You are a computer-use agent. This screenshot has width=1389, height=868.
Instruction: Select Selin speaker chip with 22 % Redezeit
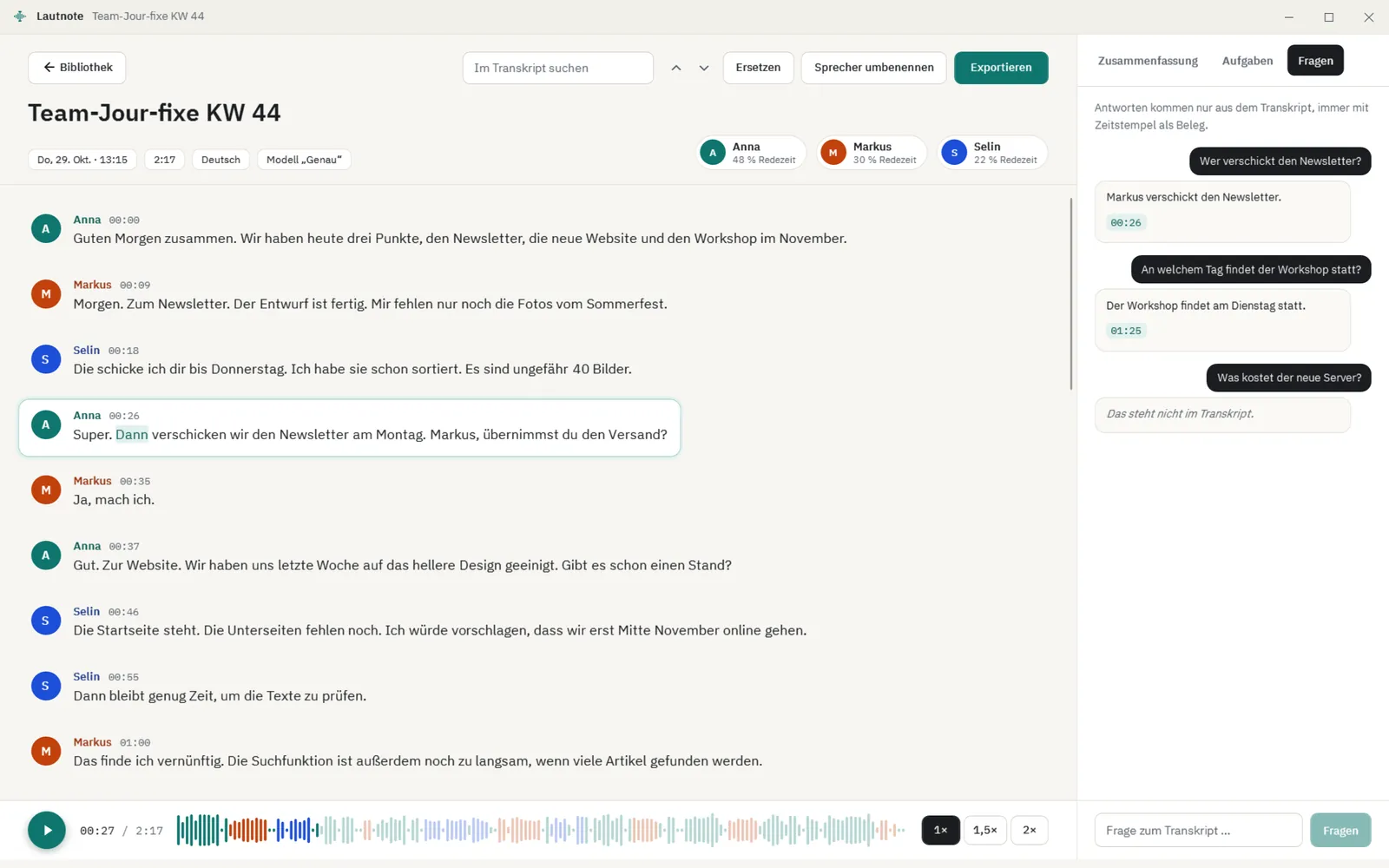(992, 153)
